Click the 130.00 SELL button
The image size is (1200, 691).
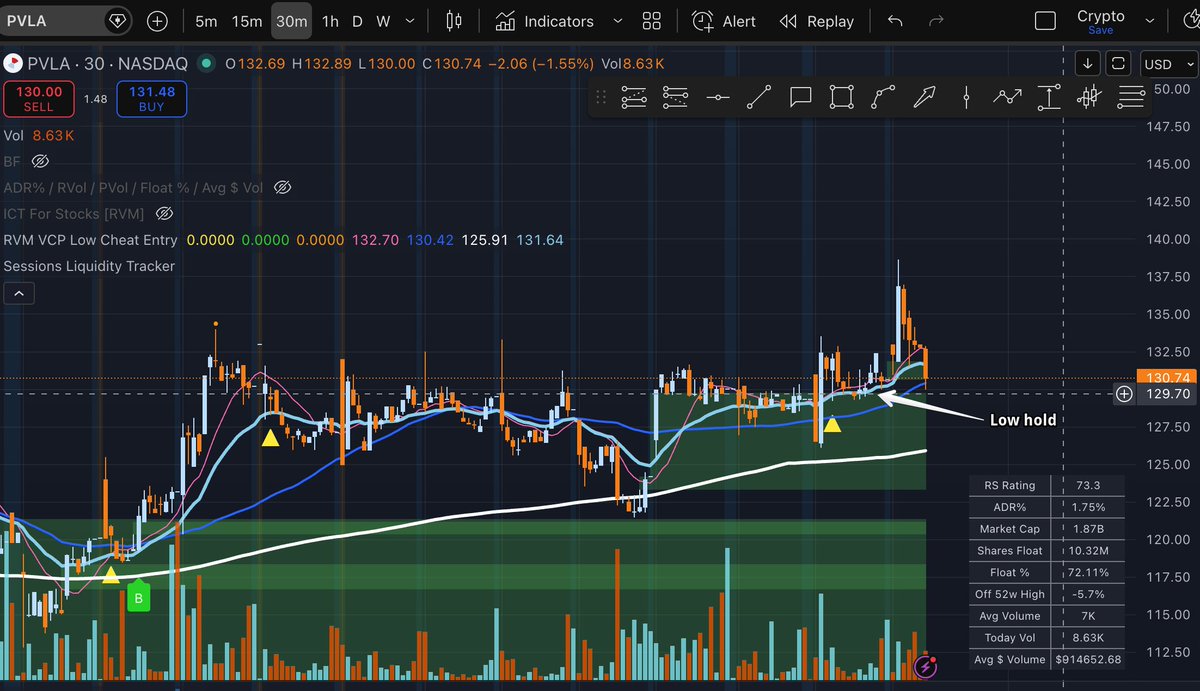pos(38,99)
